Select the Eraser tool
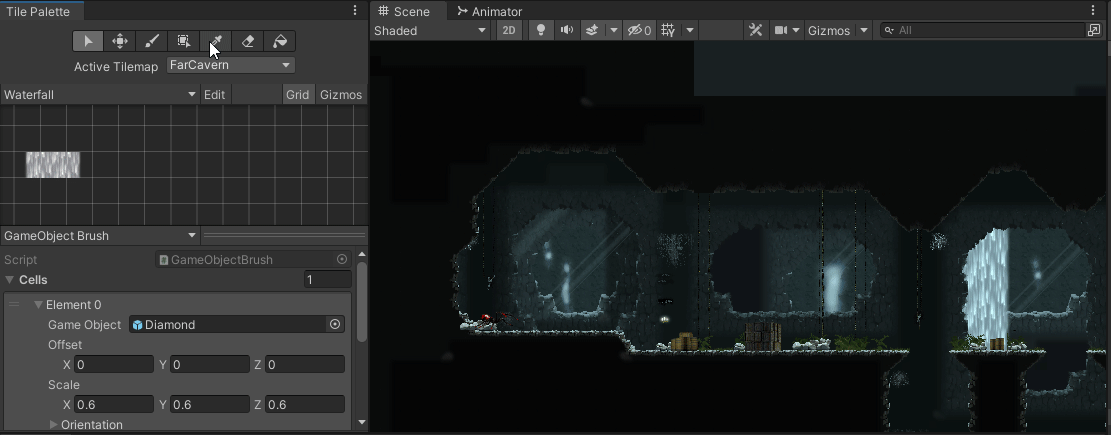This screenshot has height=435, width=1111. pos(247,41)
